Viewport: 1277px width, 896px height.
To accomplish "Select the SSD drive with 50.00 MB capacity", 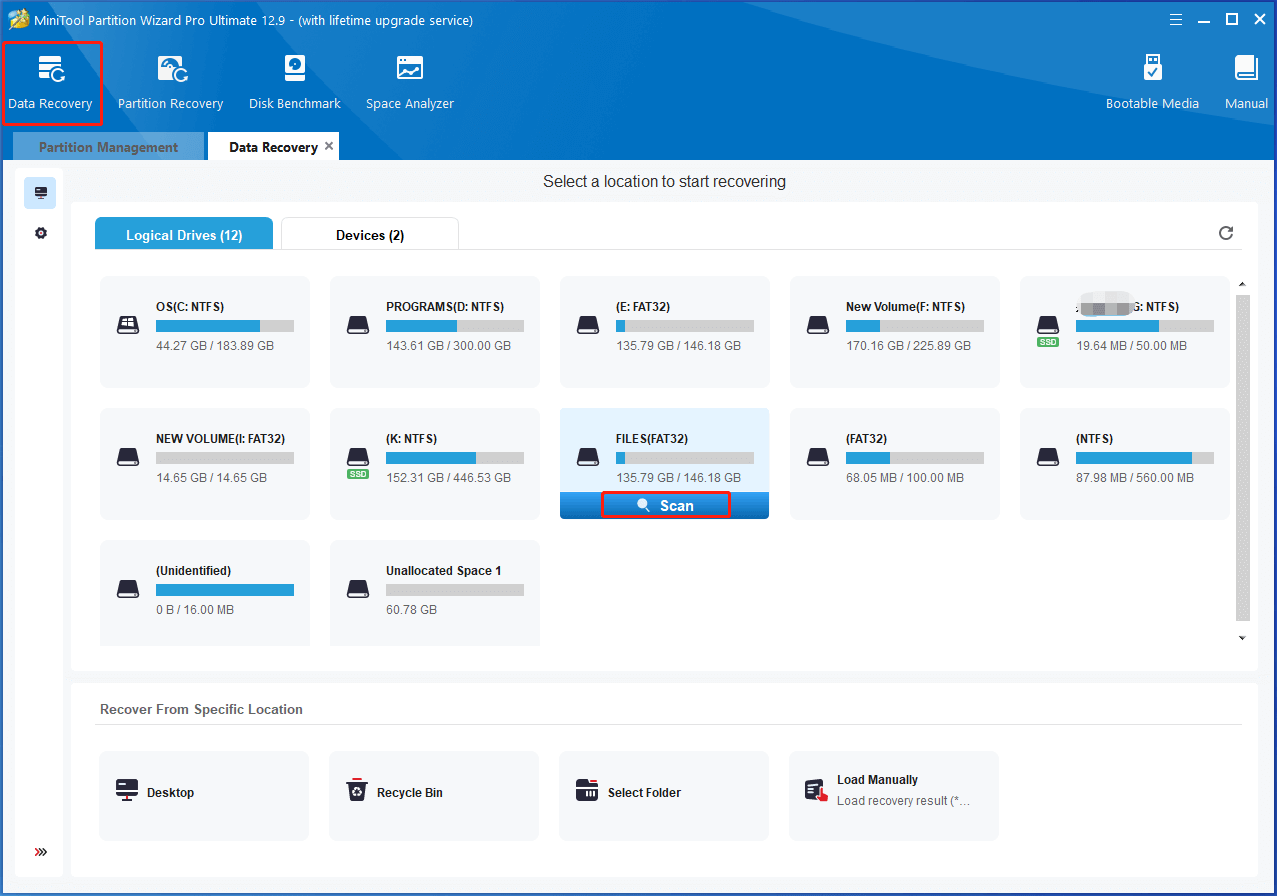I will [1047, 329].
